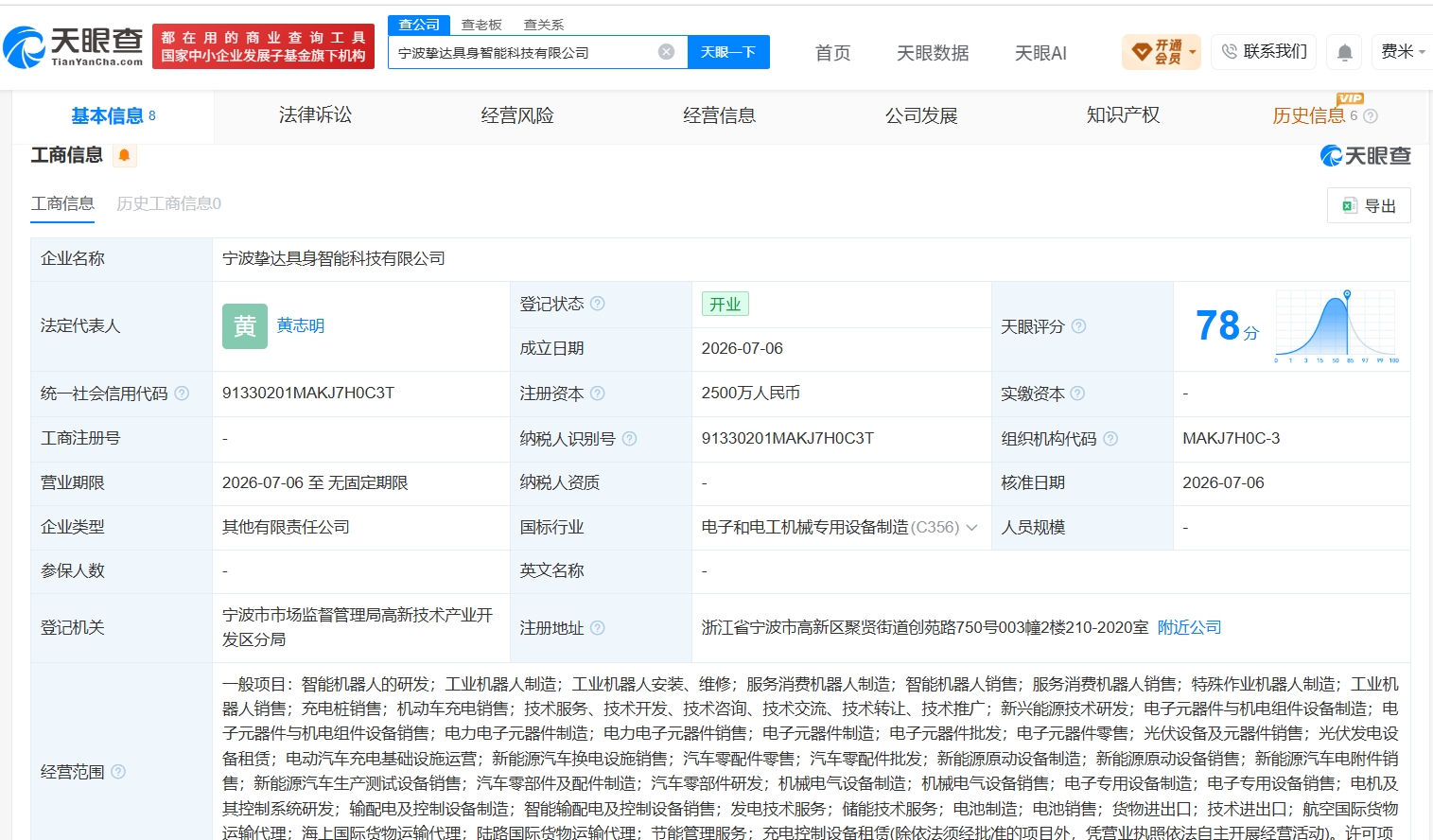Switch to 历史工商信息 sub-tab
This screenshot has width=1433, height=840.
coord(168,203)
